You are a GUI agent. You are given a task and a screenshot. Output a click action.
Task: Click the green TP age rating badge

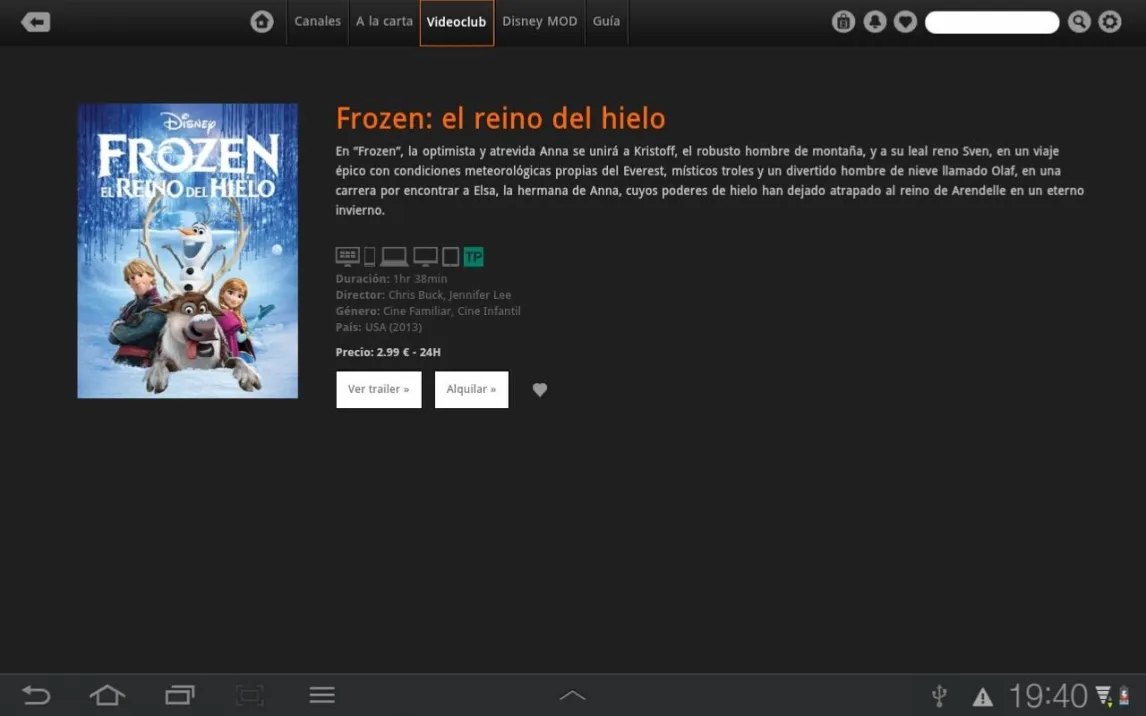[x=473, y=257]
